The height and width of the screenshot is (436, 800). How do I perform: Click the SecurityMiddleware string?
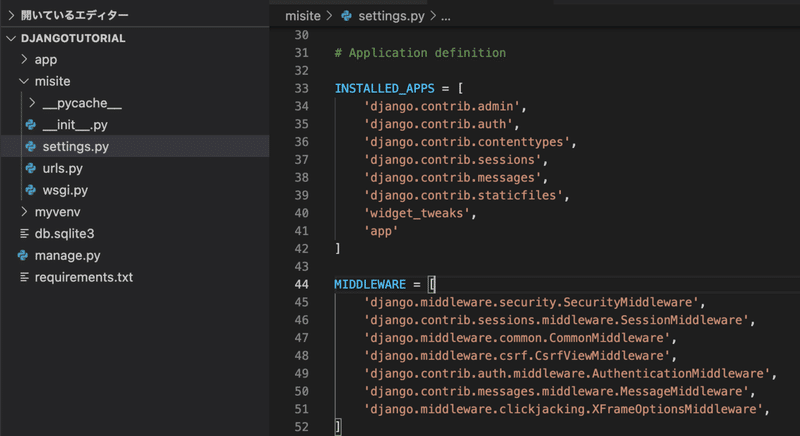531,302
